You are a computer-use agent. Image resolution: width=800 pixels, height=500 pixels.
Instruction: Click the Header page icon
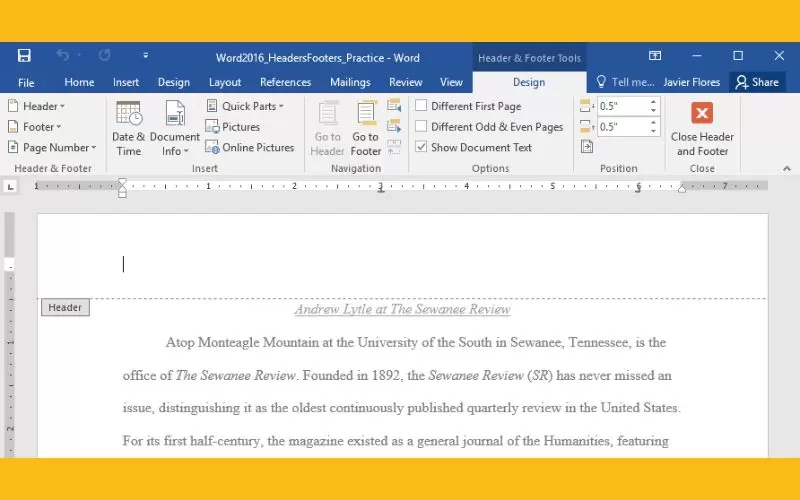click(x=13, y=106)
